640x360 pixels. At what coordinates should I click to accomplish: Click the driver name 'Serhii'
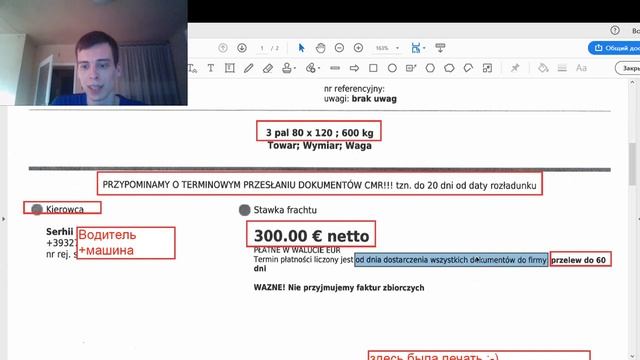60,232
